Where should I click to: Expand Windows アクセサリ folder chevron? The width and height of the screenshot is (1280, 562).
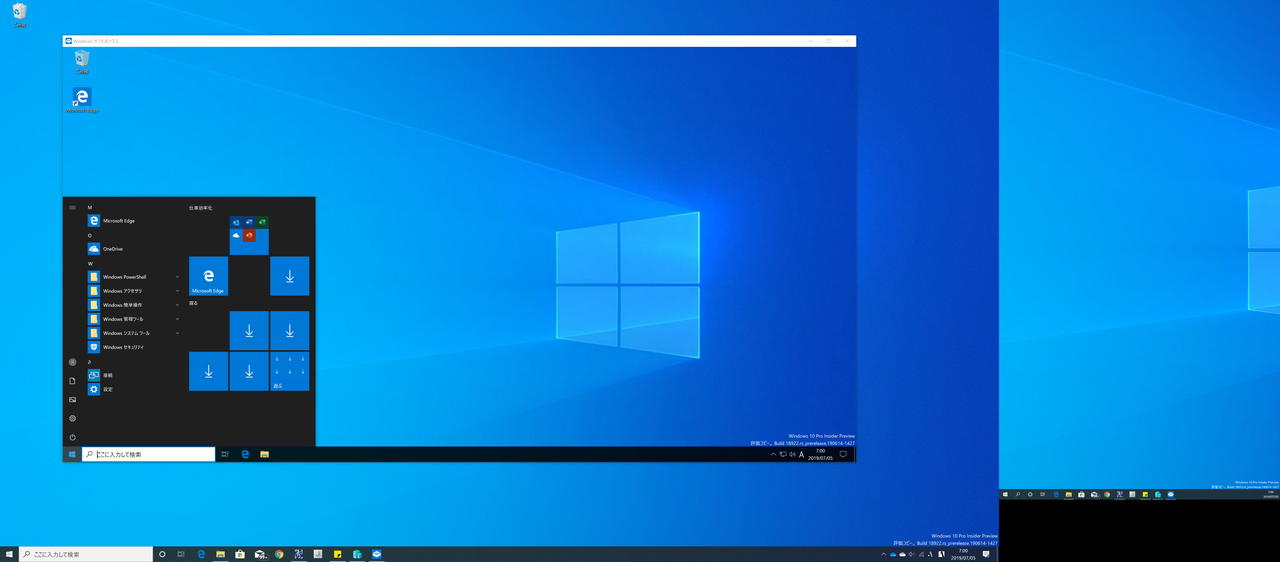coord(177,291)
